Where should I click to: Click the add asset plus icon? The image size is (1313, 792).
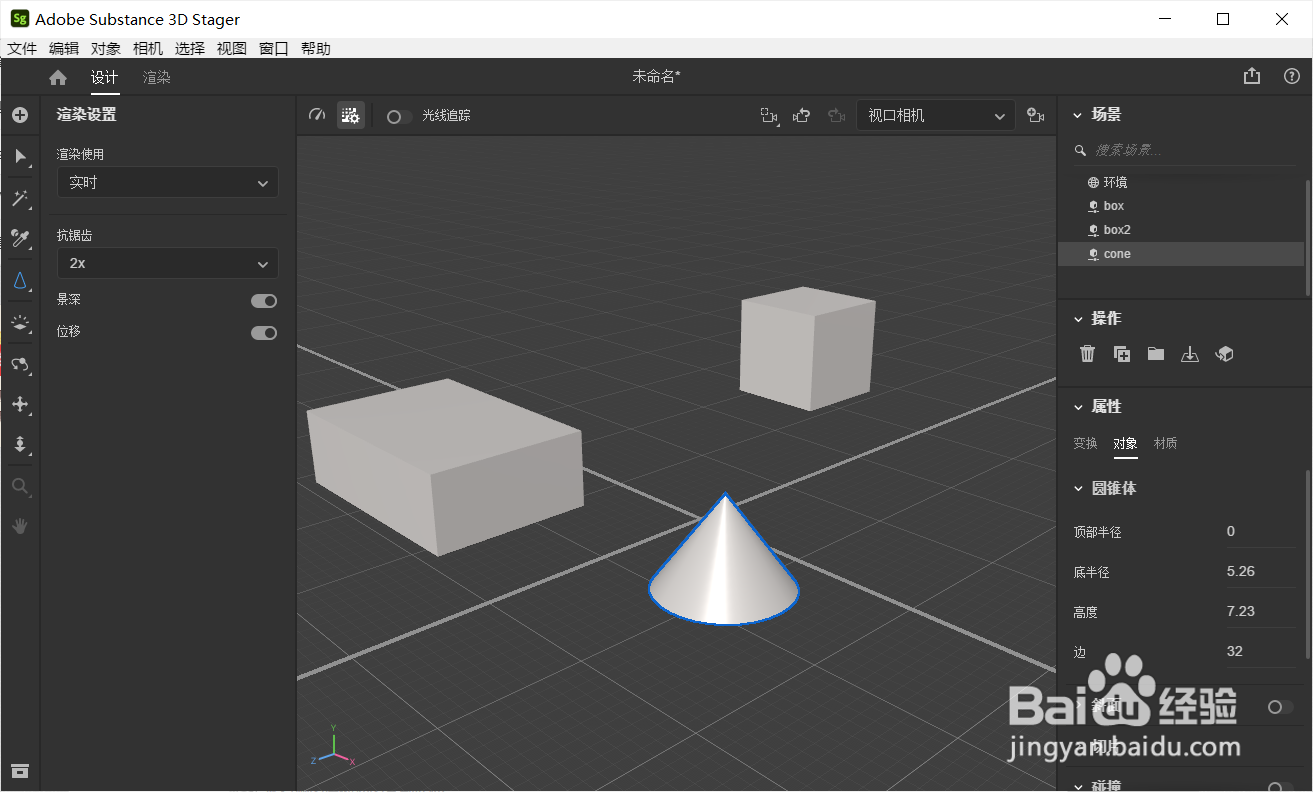19,115
